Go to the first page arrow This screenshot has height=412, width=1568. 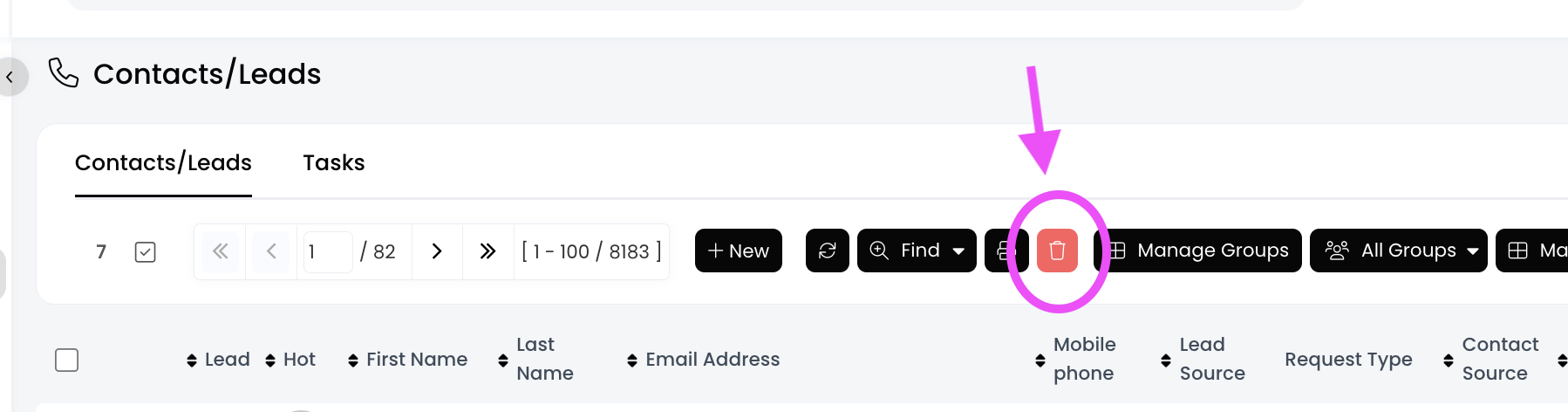[221, 251]
